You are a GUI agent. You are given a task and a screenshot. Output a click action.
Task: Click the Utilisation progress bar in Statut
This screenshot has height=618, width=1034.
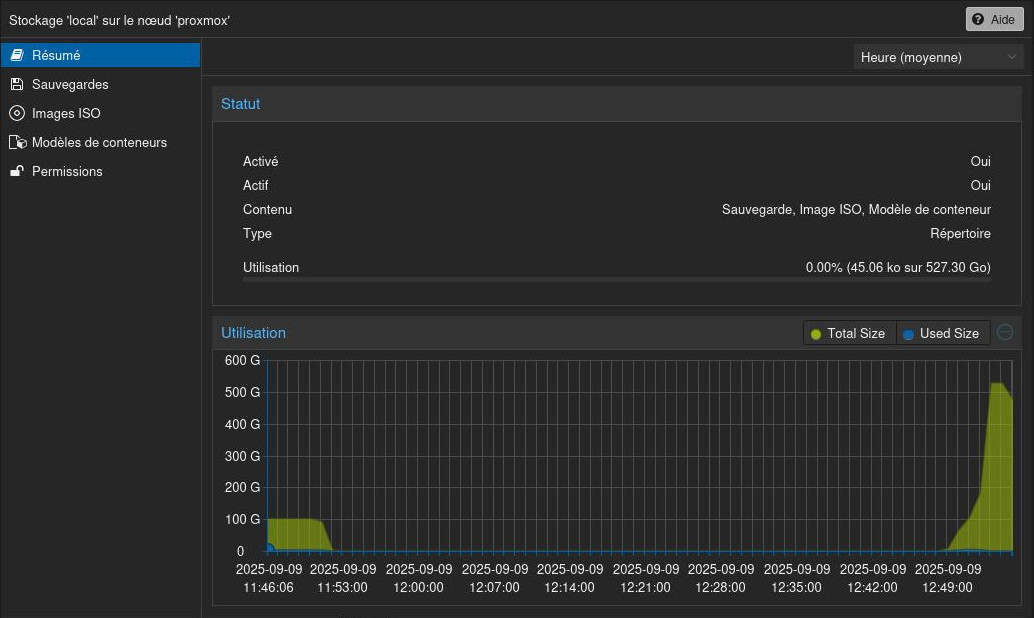616,280
